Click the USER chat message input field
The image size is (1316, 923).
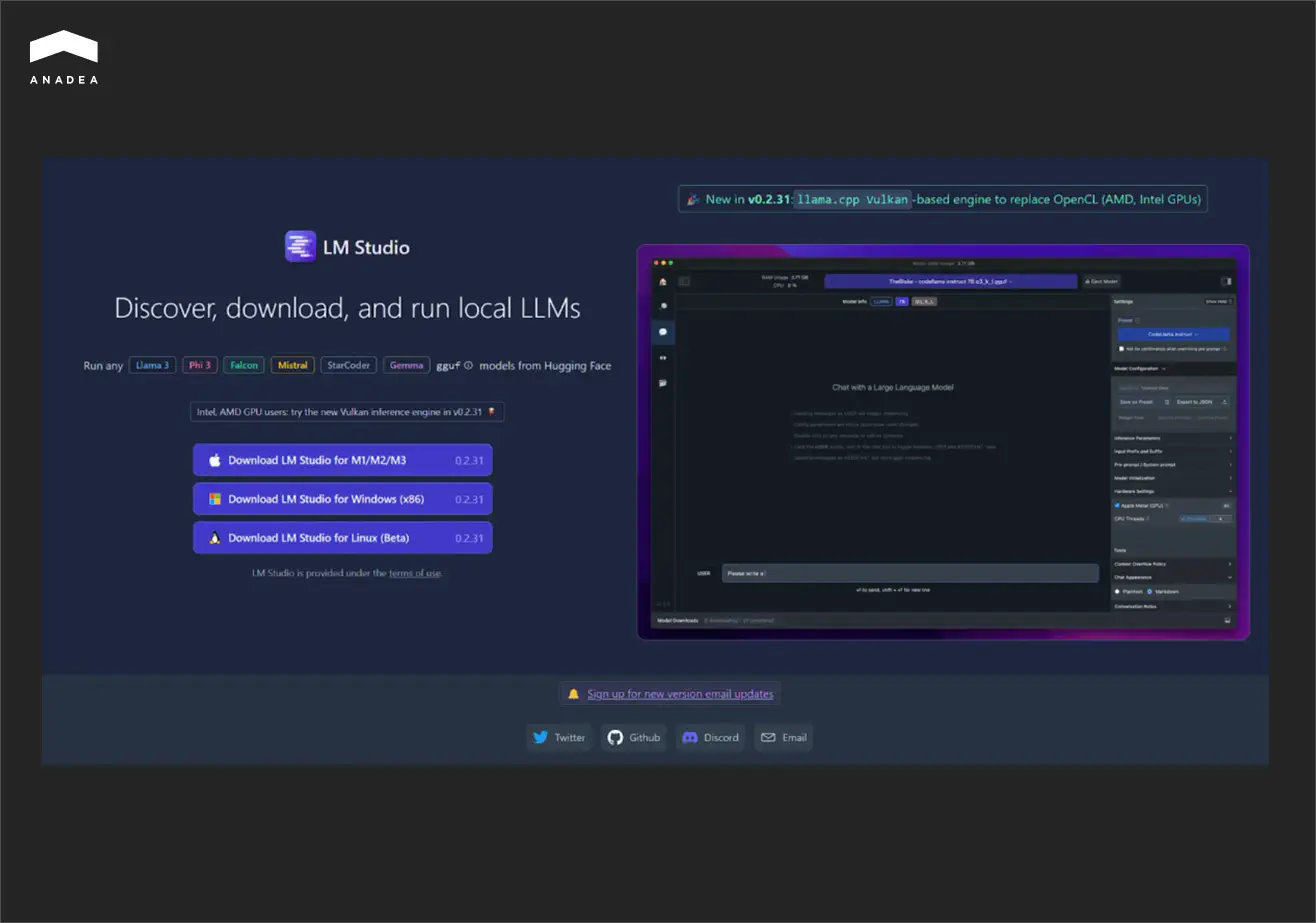[910, 574]
